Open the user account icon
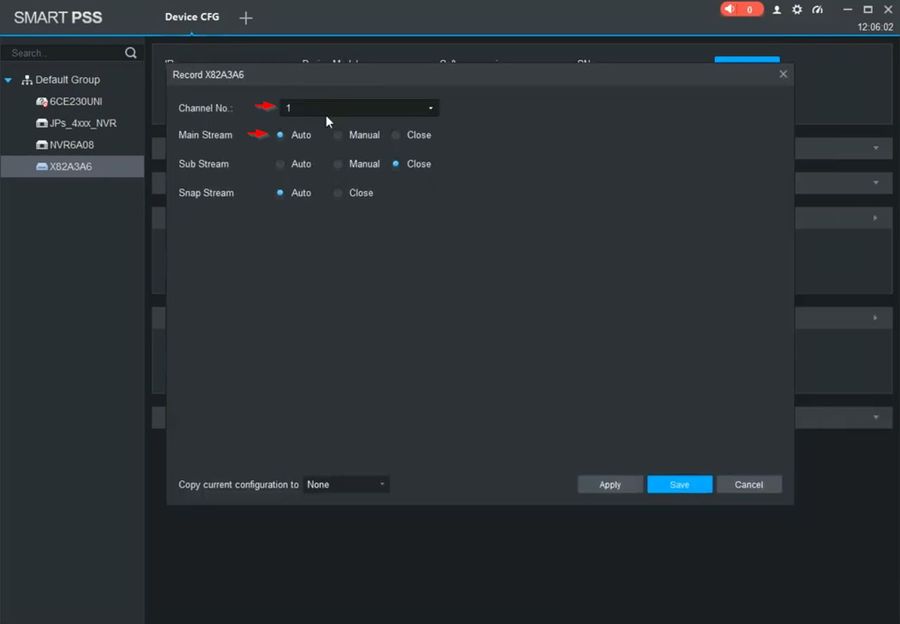 (777, 9)
